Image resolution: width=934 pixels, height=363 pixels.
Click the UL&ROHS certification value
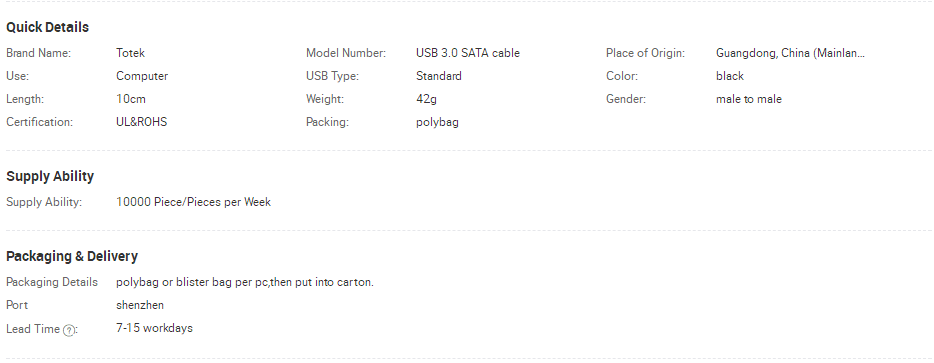[142, 122]
